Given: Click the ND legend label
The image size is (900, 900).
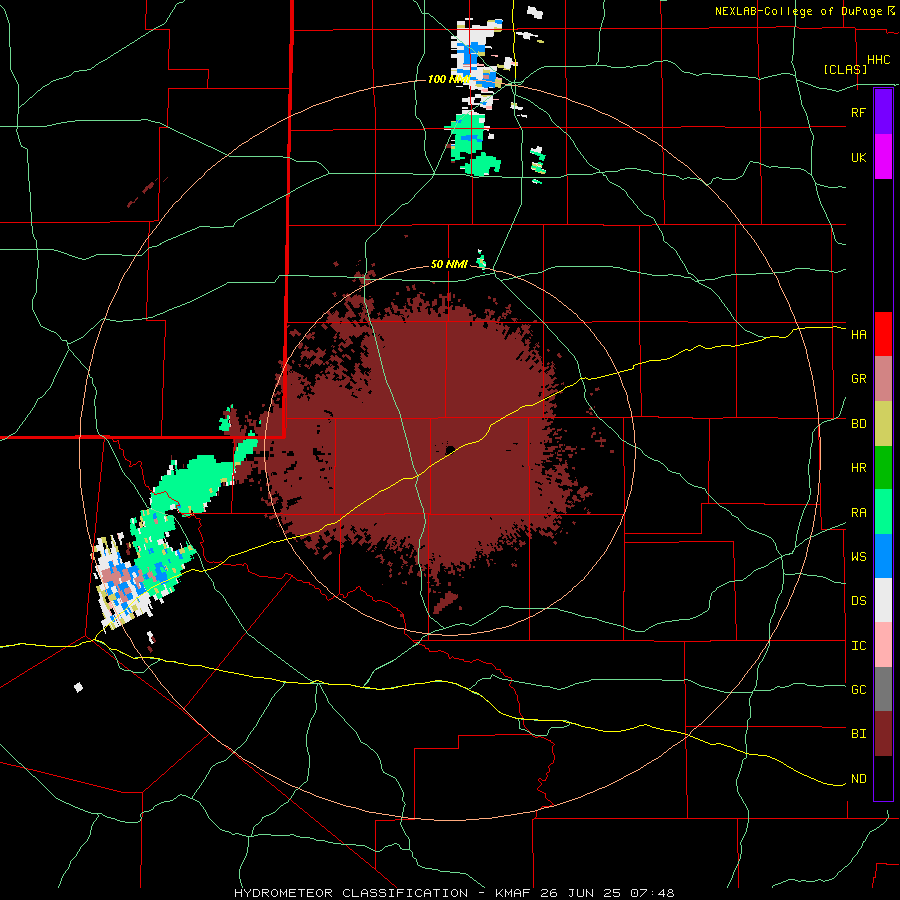Looking at the screenshot, I should (x=858, y=779).
